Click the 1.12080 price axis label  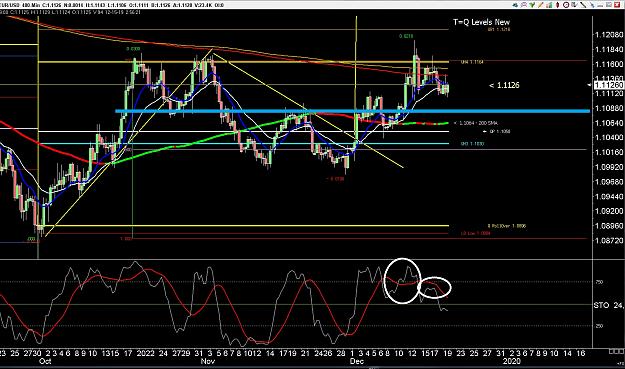click(x=609, y=35)
